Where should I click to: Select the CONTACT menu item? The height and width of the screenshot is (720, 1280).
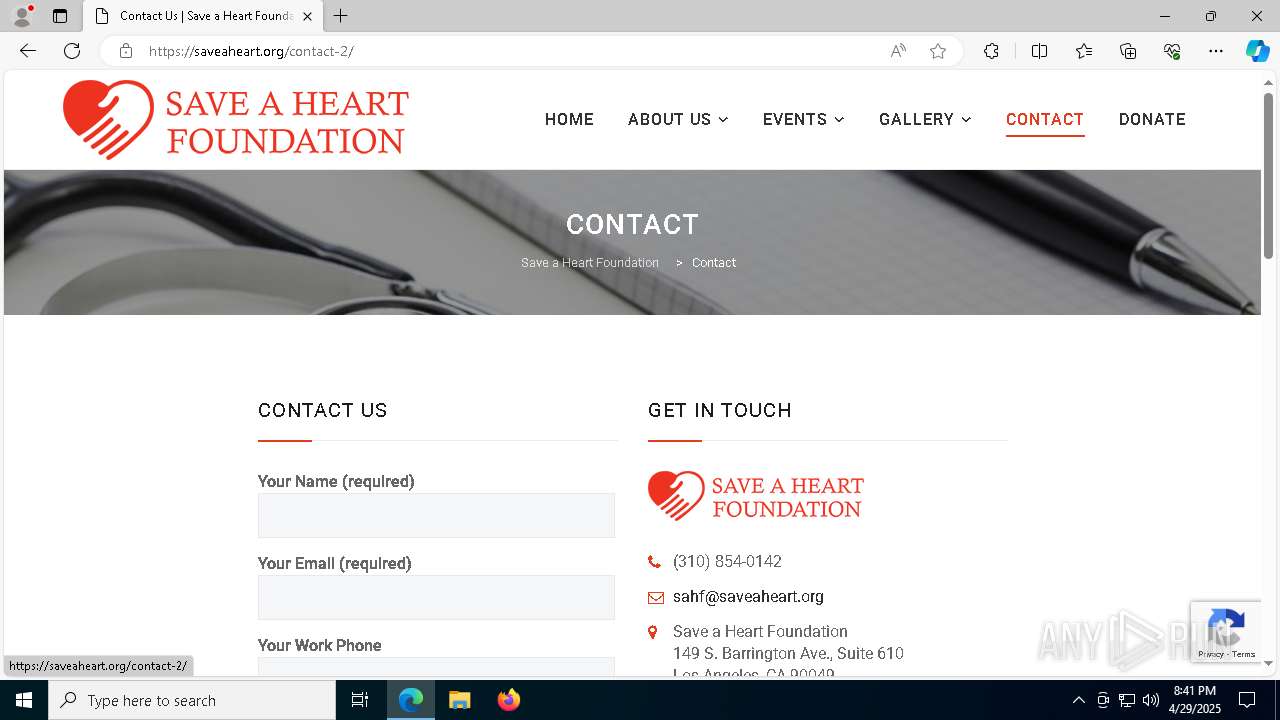pos(1045,119)
